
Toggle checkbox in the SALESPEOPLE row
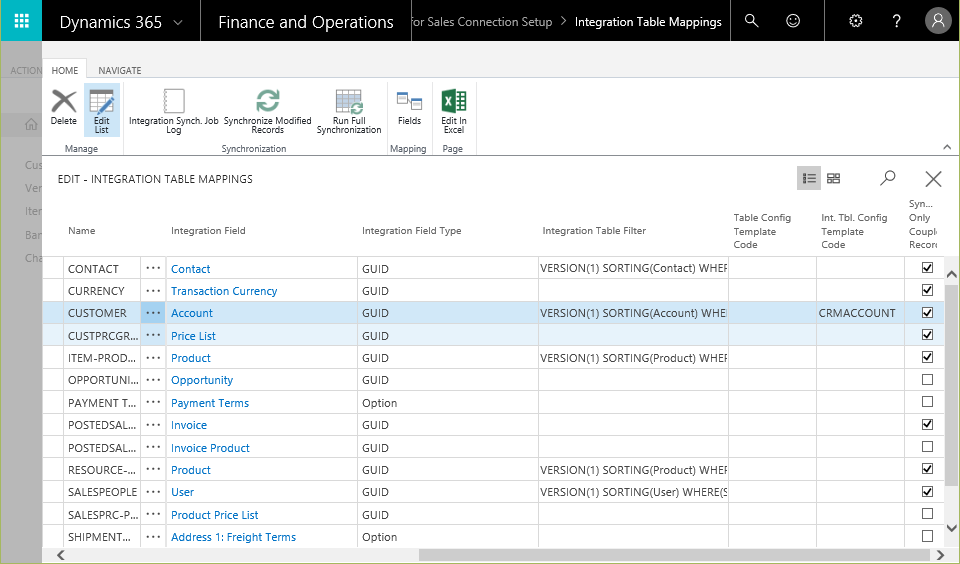coord(928,491)
